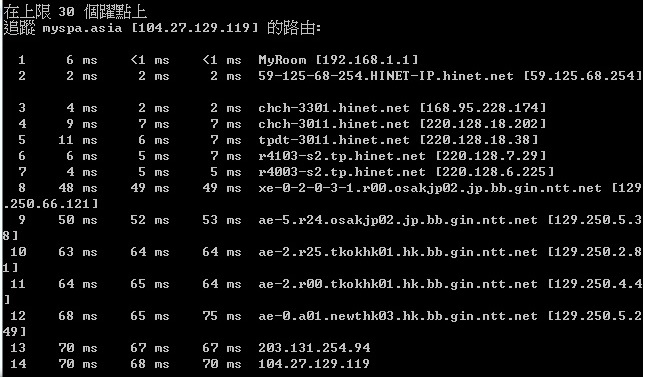Click r4103-s2.tp.hinet.net hostname
645x377 pixels.
tap(342, 156)
